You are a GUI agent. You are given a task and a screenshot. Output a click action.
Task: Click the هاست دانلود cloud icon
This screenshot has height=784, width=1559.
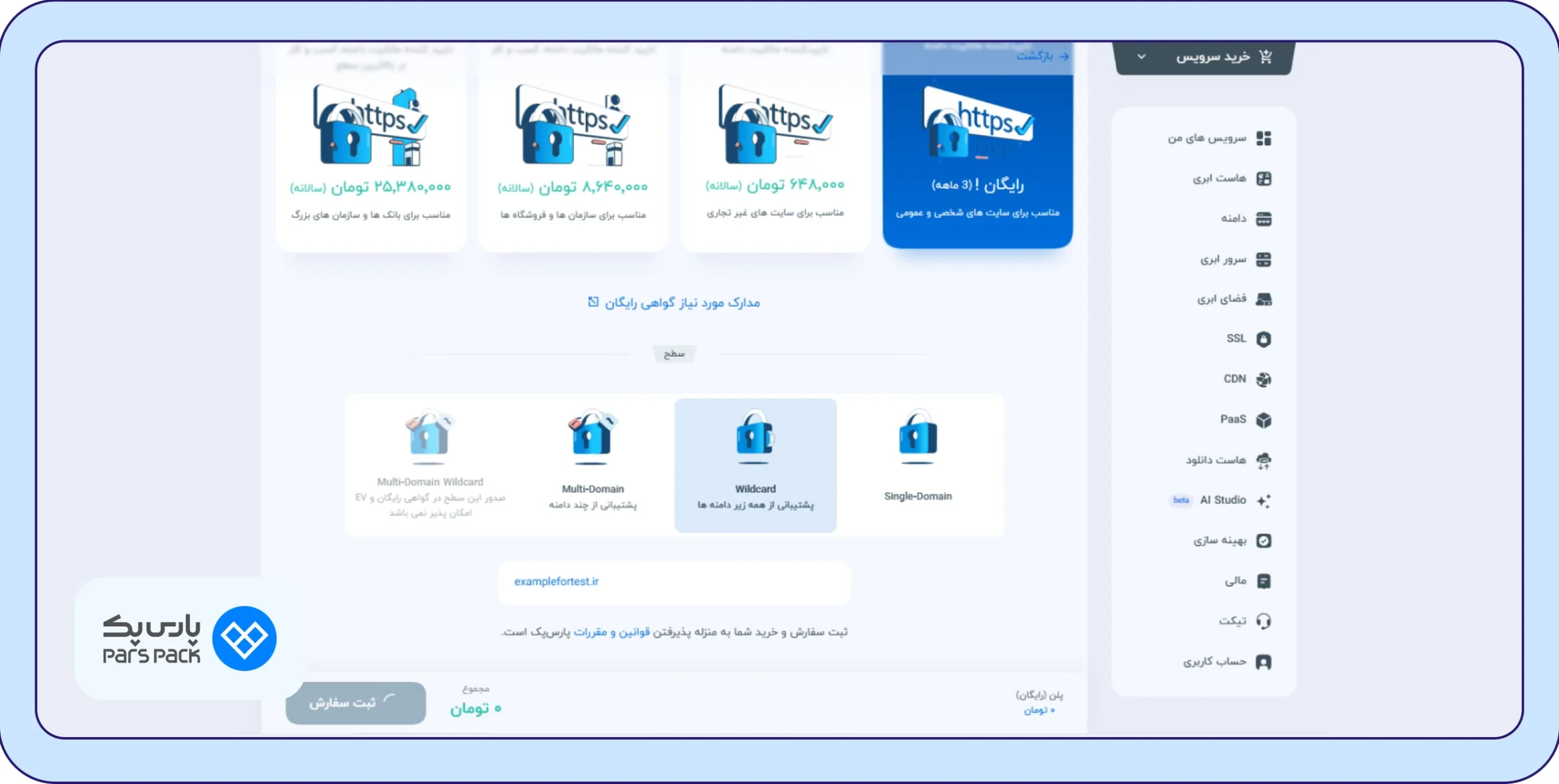coord(1264,461)
